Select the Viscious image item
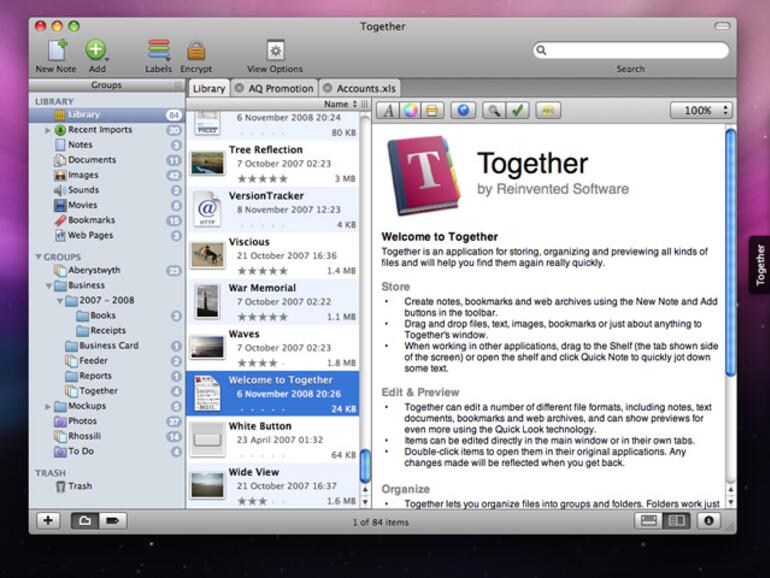This screenshot has height=578, width=770. point(273,256)
